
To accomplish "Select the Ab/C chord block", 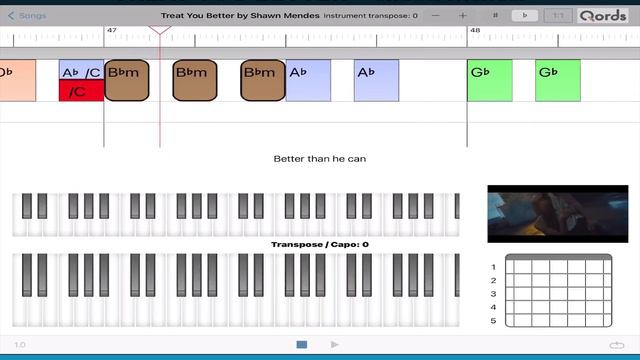I will (x=81, y=70).
